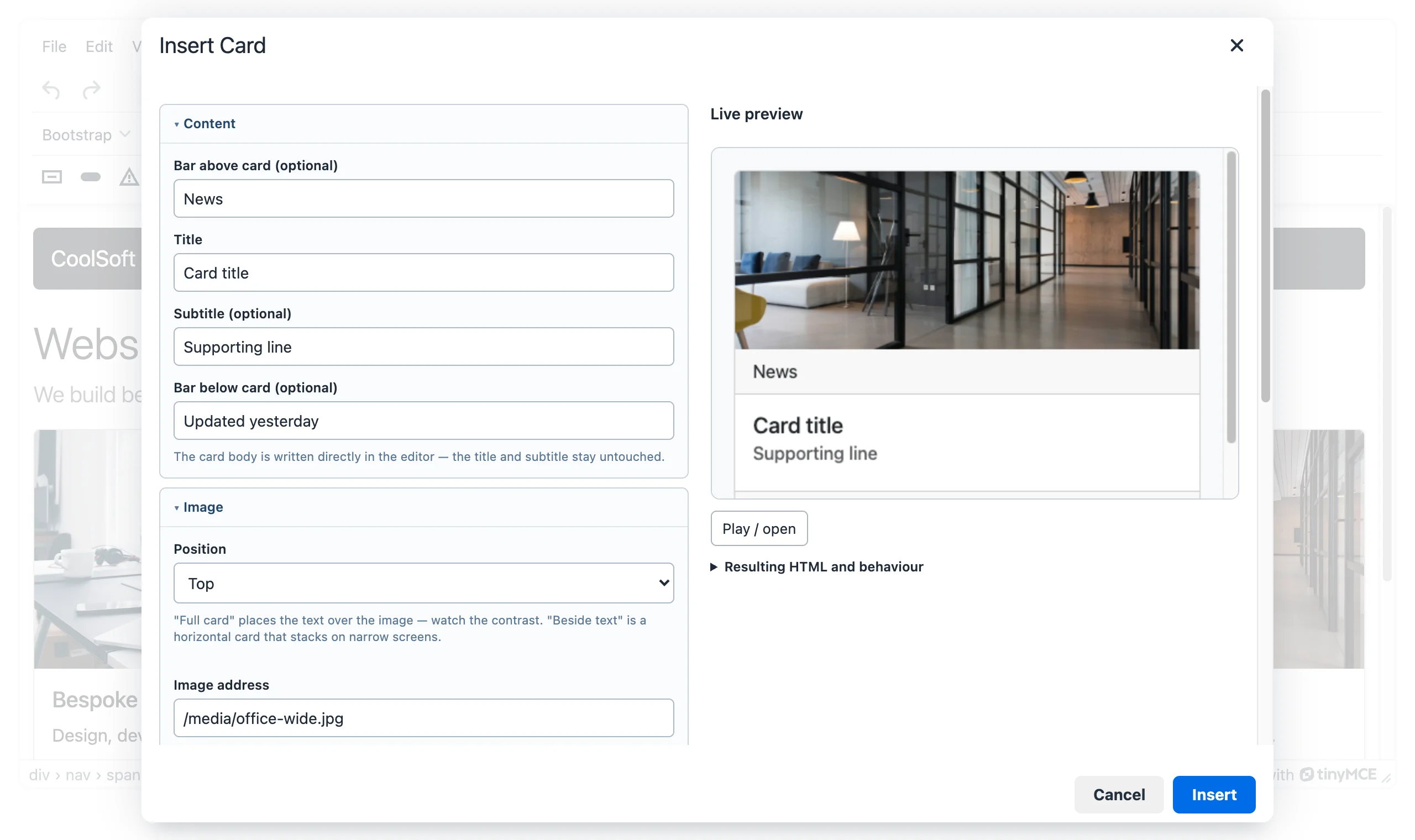Click the Image address input field

click(423, 718)
